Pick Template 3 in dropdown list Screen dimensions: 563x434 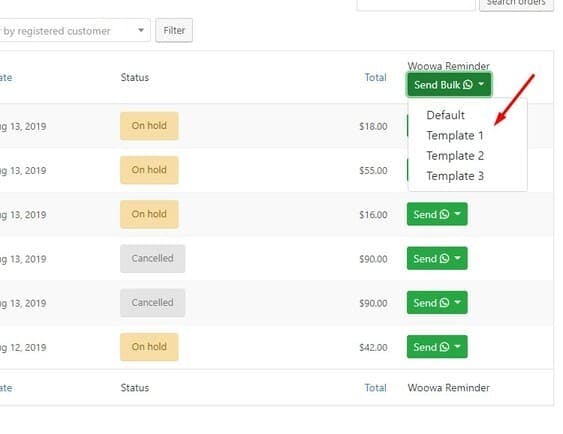[x=455, y=176]
